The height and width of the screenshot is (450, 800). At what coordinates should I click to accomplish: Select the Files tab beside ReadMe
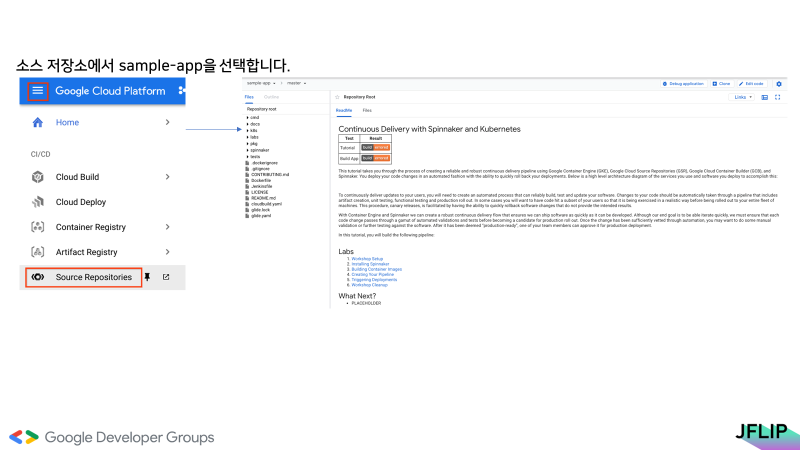coord(367,110)
